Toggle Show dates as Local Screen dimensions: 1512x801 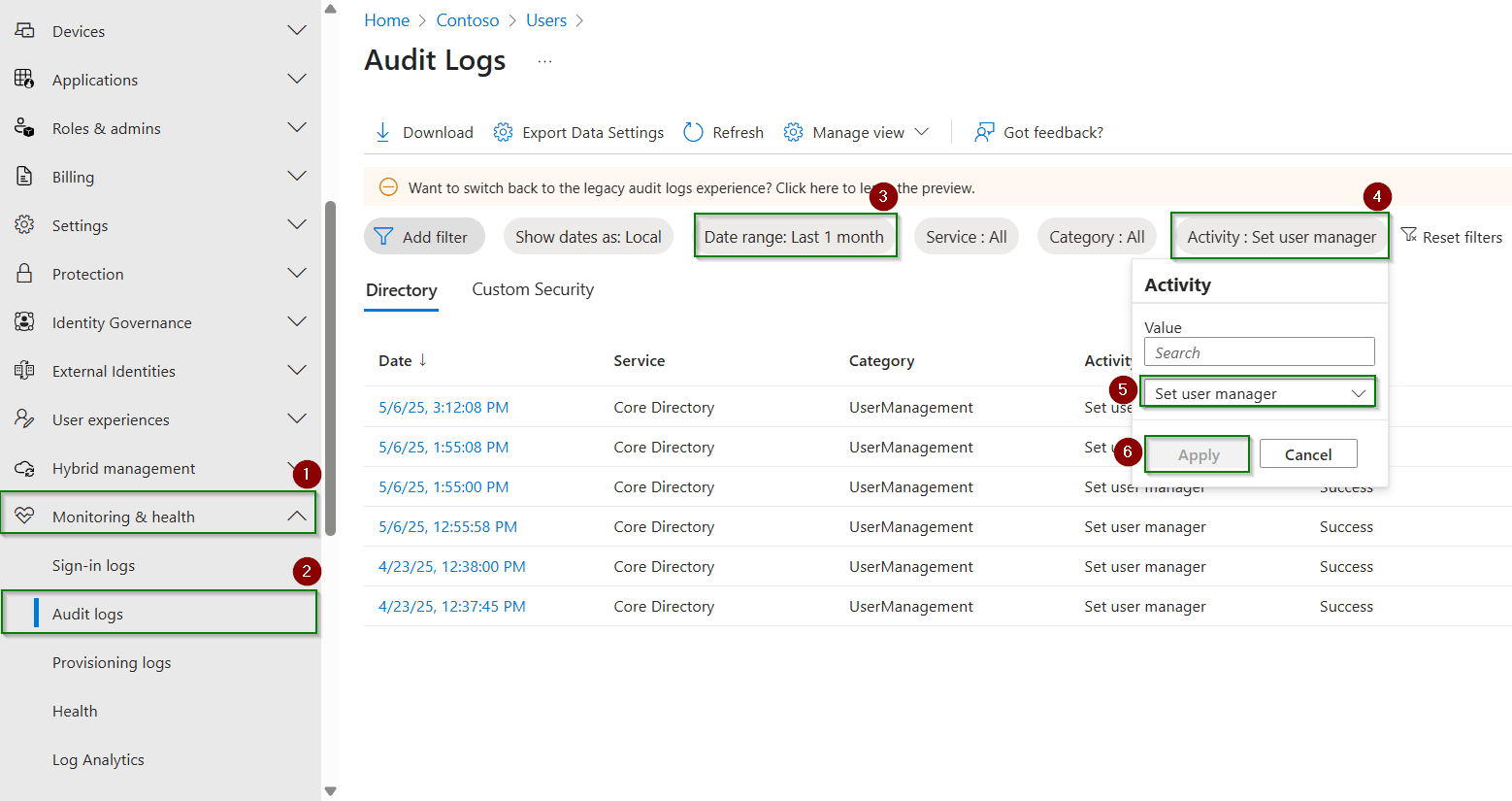click(587, 236)
